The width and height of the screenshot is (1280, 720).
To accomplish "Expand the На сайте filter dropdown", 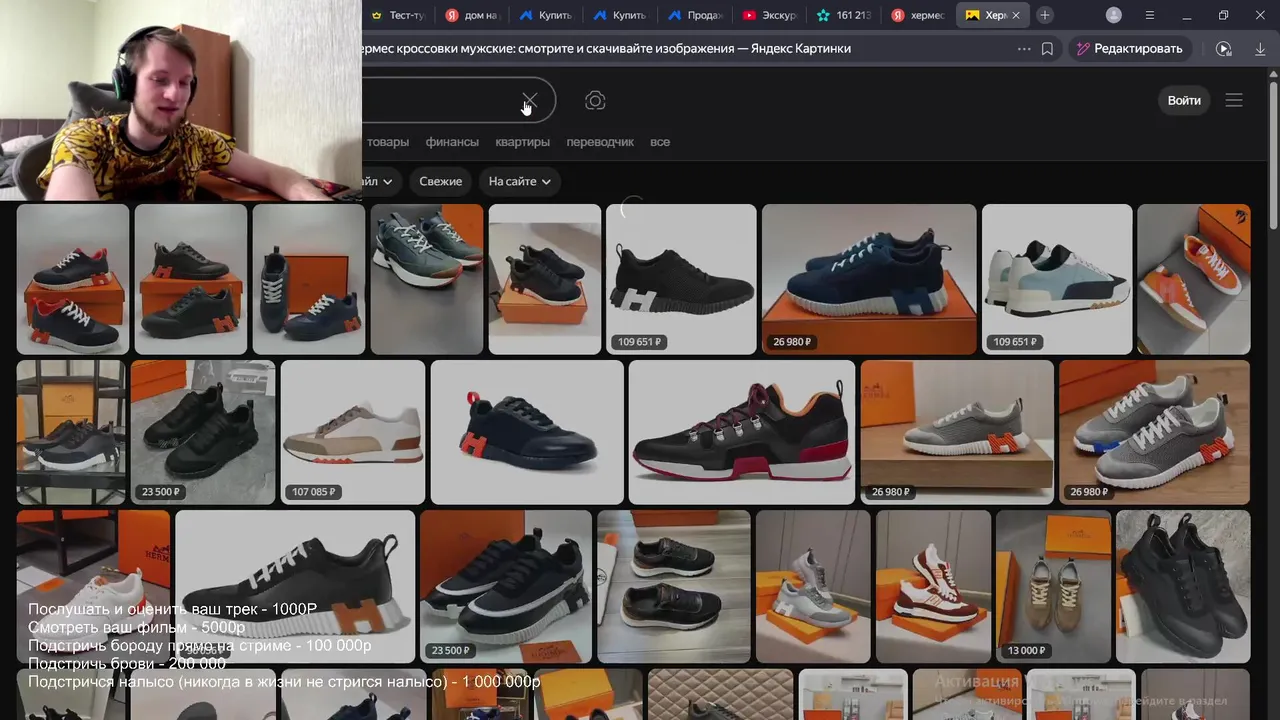I will 519,181.
